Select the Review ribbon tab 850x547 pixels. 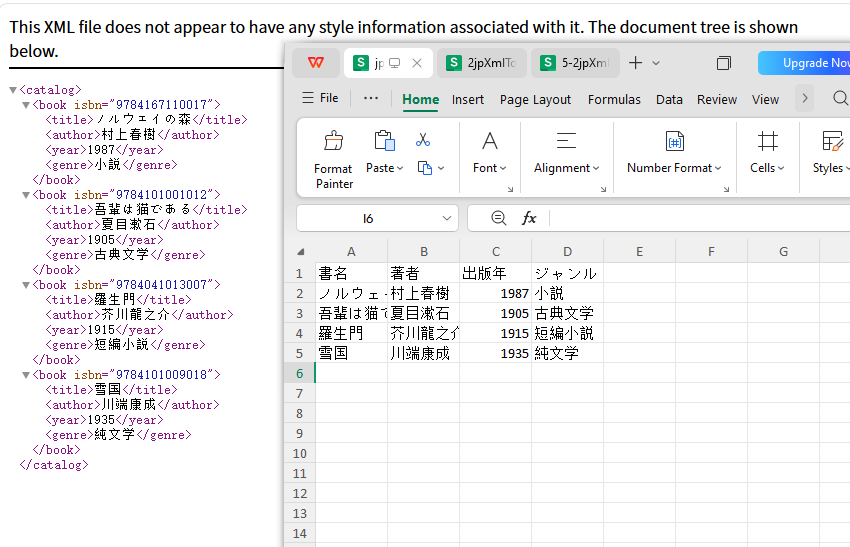click(x=717, y=100)
